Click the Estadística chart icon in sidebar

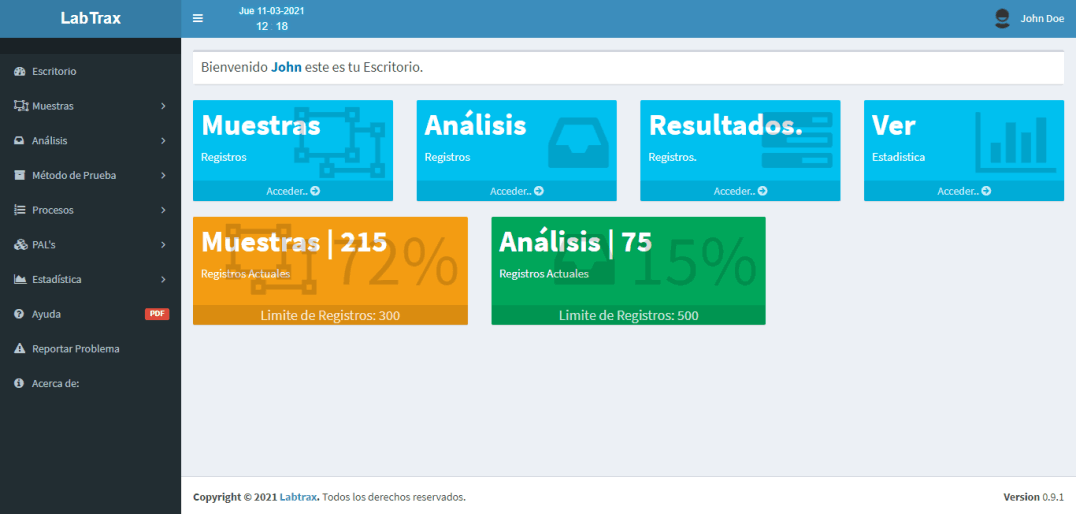(x=19, y=280)
